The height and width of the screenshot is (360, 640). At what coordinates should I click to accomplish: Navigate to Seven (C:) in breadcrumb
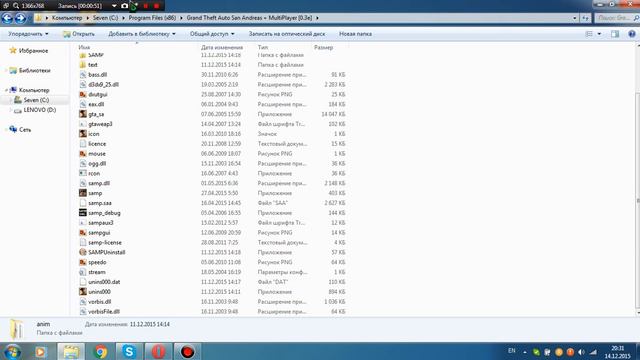[105, 18]
